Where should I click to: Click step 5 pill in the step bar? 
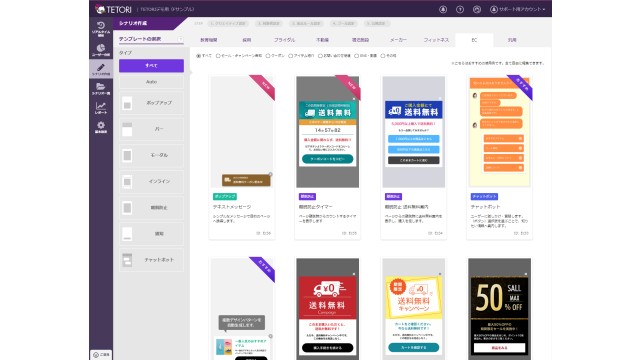[377, 23]
